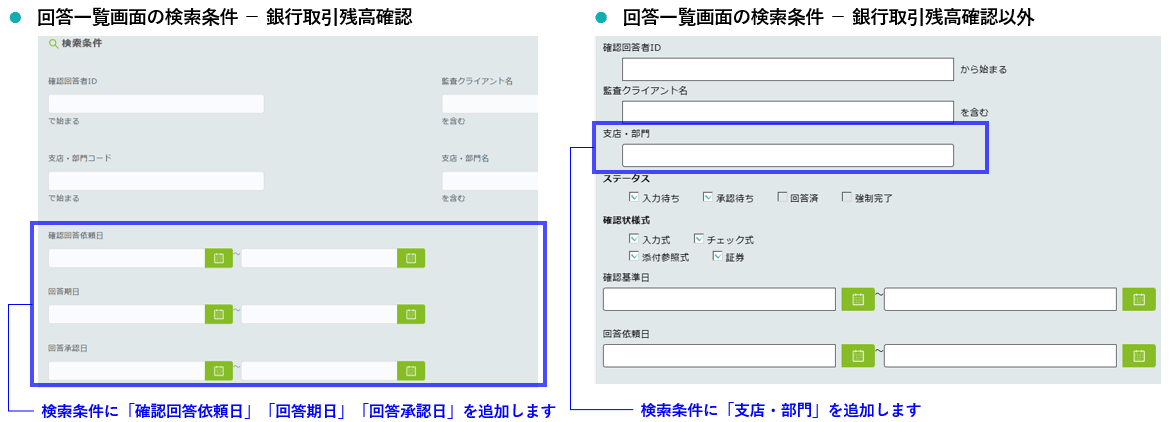This screenshot has height=422, width=1169.
Task: Uncheck the 承認待ち status checkbox
Action: coord(708,198)
